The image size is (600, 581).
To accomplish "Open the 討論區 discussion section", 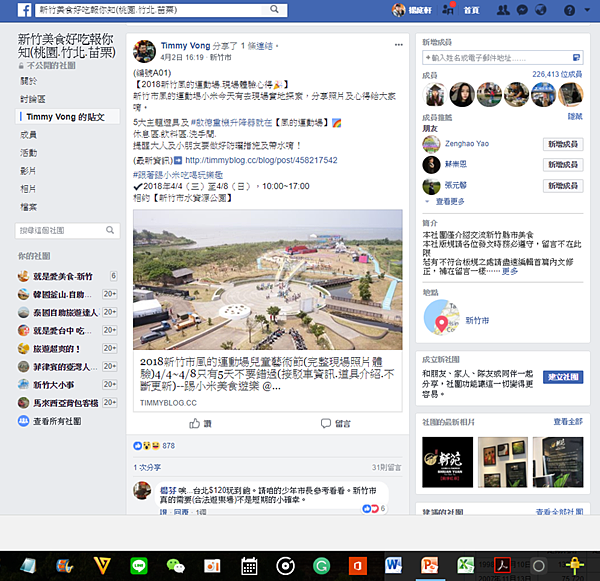I will 33,100.
